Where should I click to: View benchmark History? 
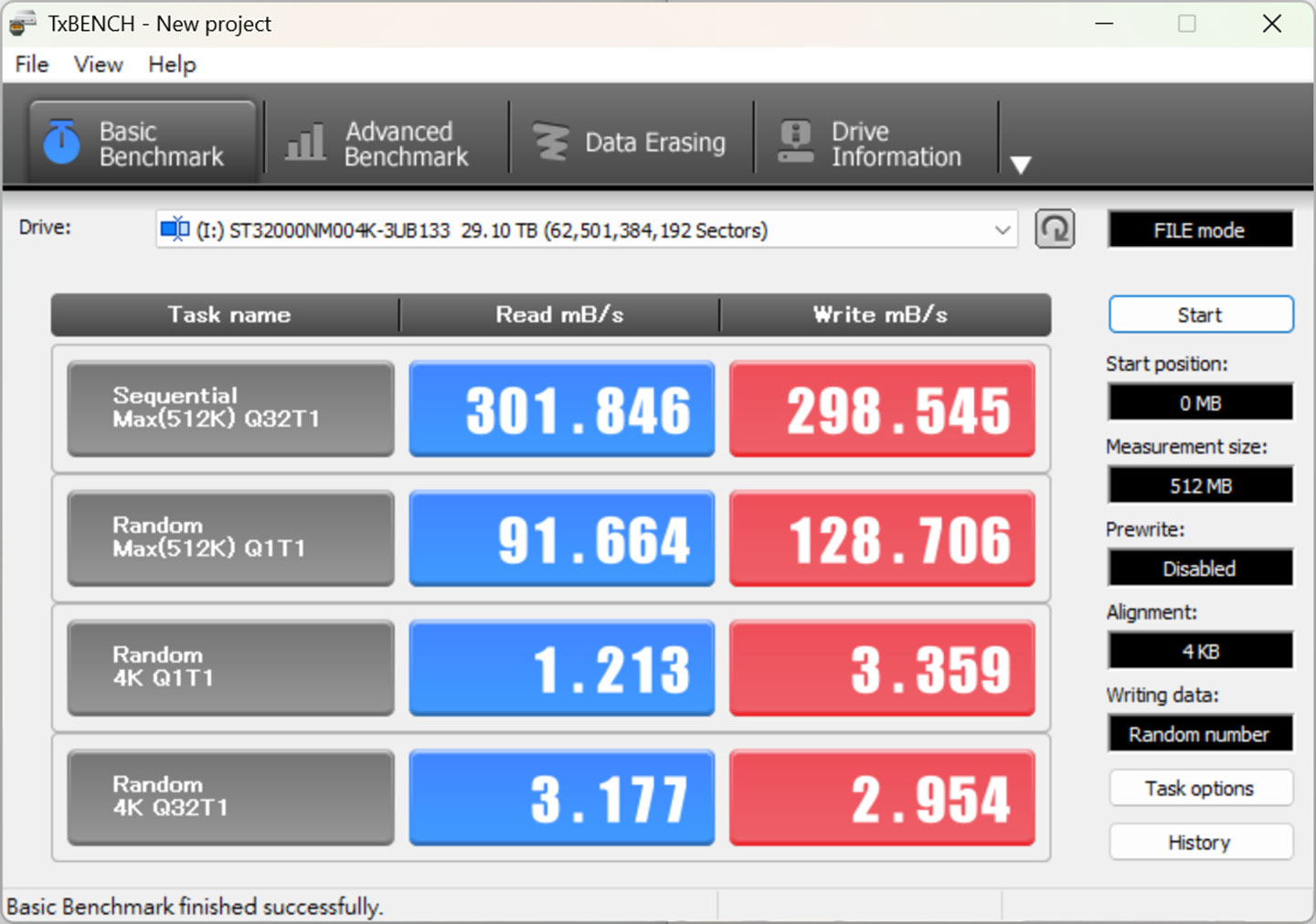(x=1200, y=842)
